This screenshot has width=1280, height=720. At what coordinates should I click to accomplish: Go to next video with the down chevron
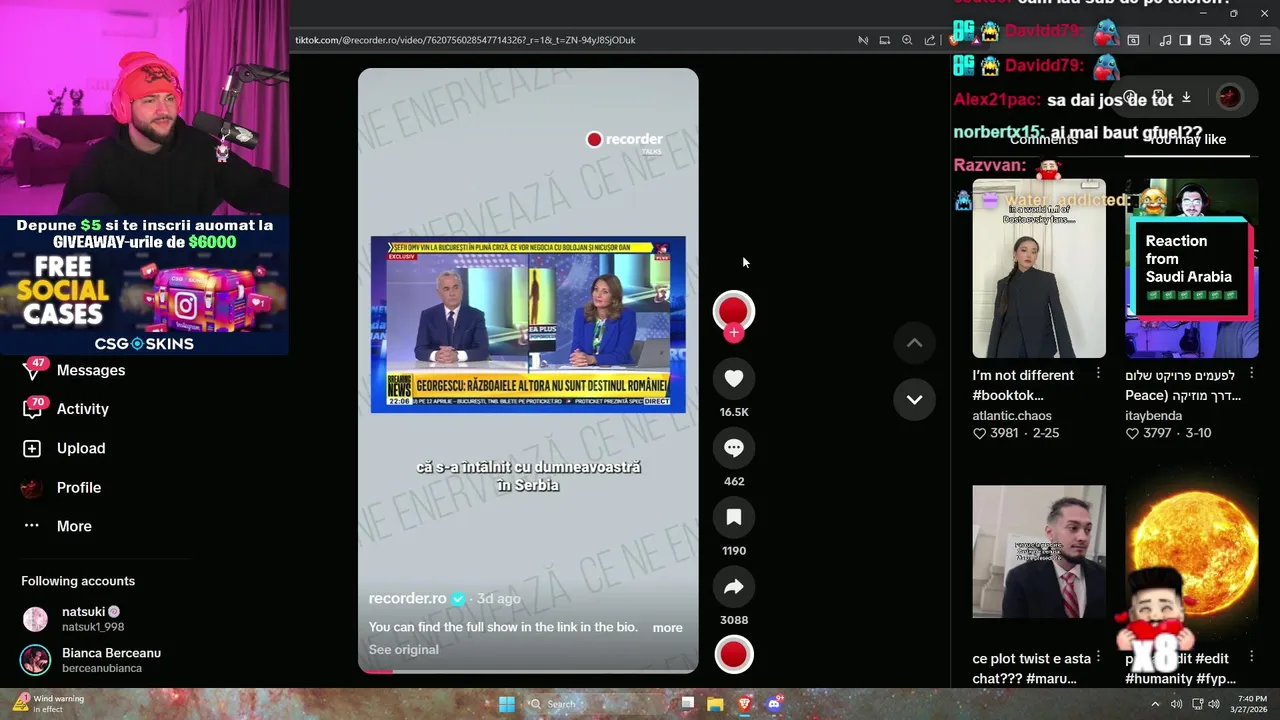(914, 399)
